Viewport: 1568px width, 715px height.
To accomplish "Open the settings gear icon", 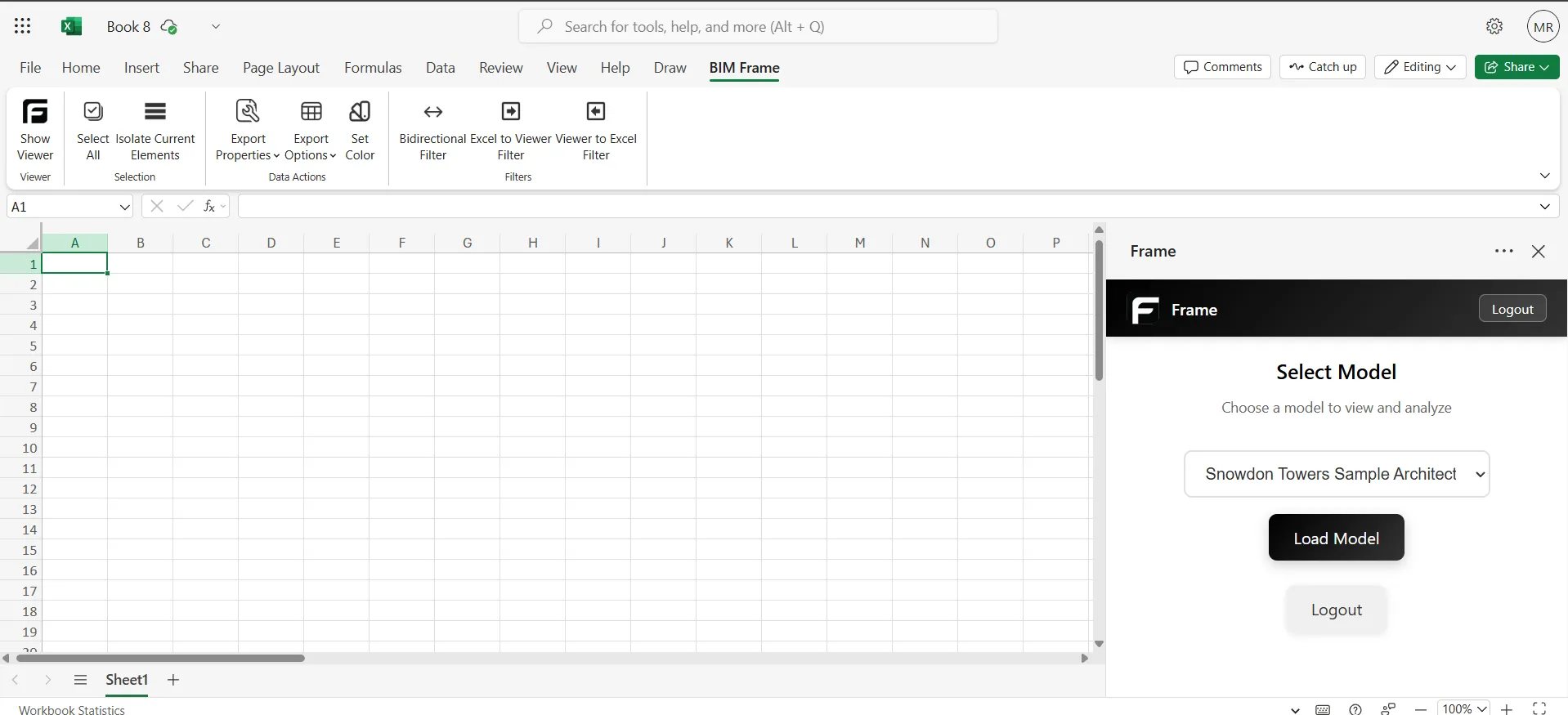I will 1494,27.
